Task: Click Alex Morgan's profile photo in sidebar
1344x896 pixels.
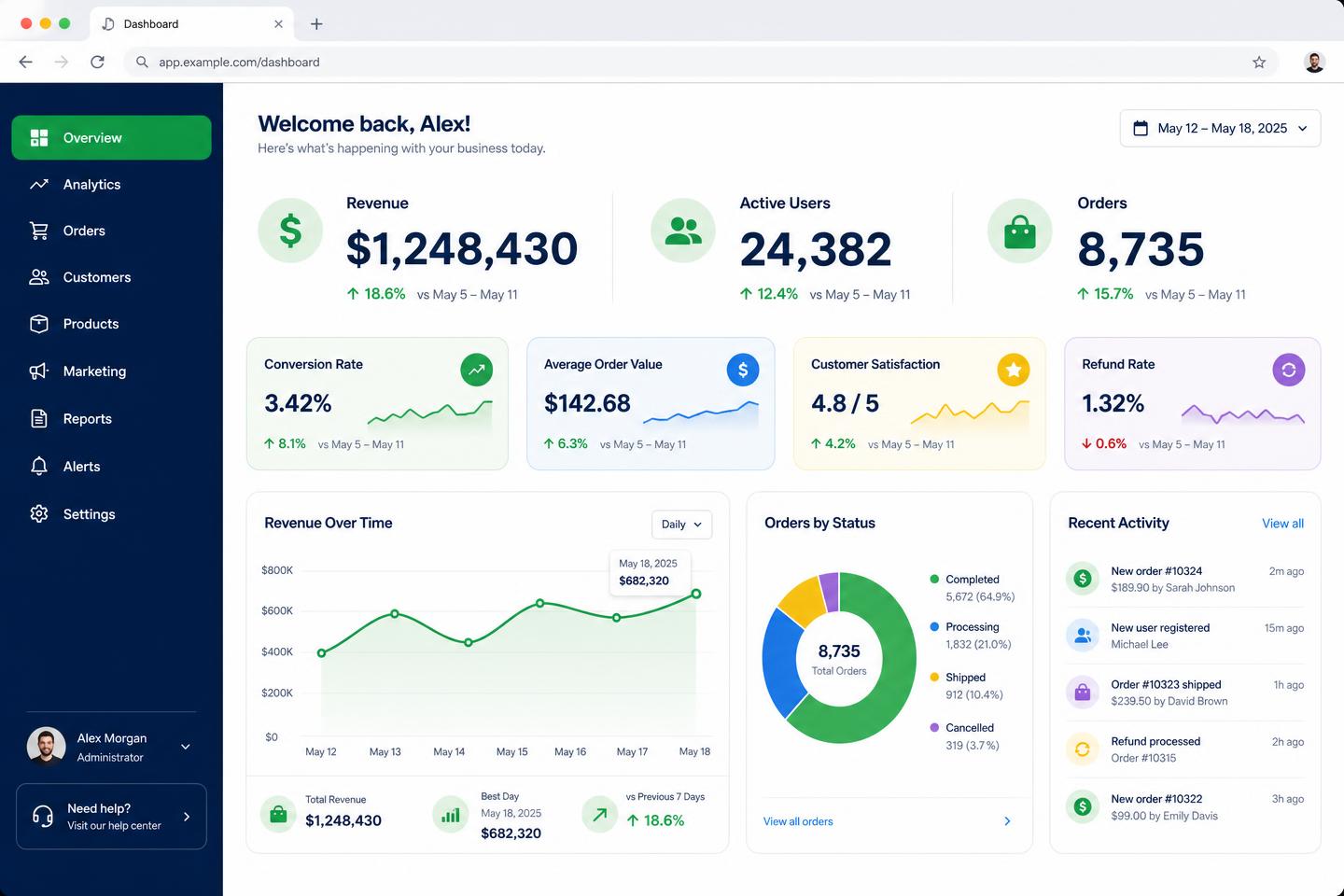Action: (x=46, y=747)
